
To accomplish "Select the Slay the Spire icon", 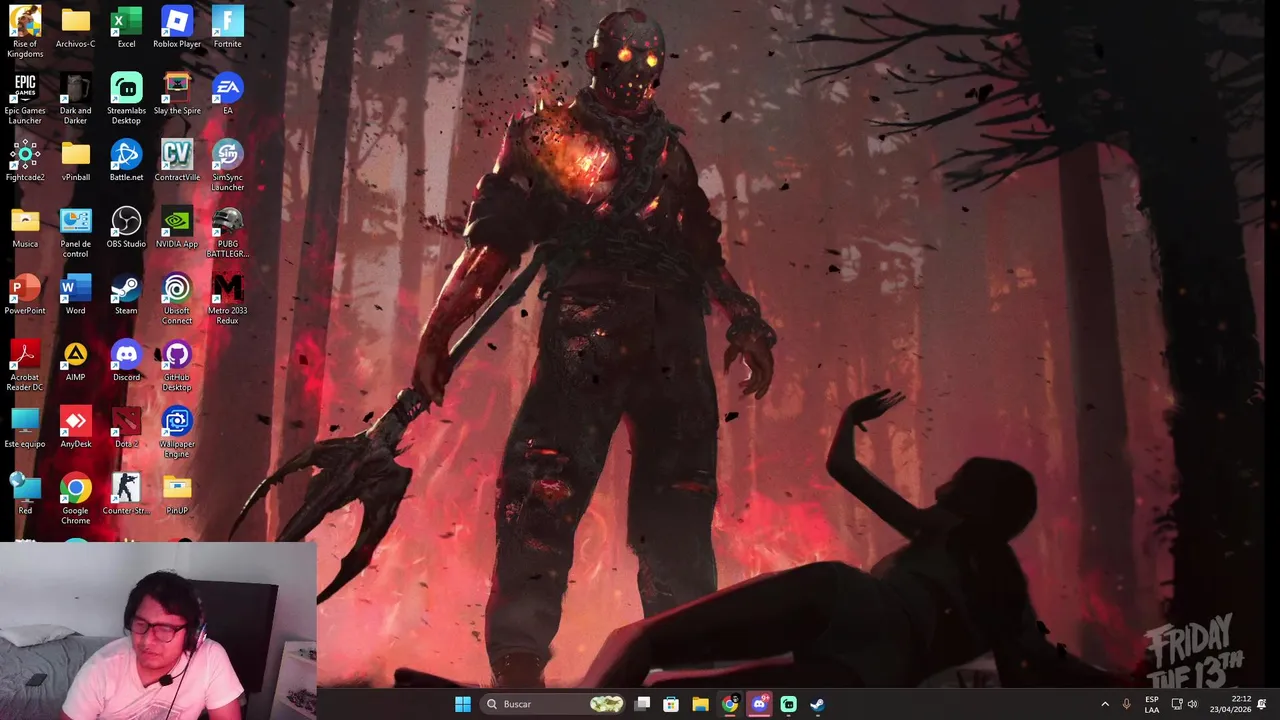I will 177,94.
